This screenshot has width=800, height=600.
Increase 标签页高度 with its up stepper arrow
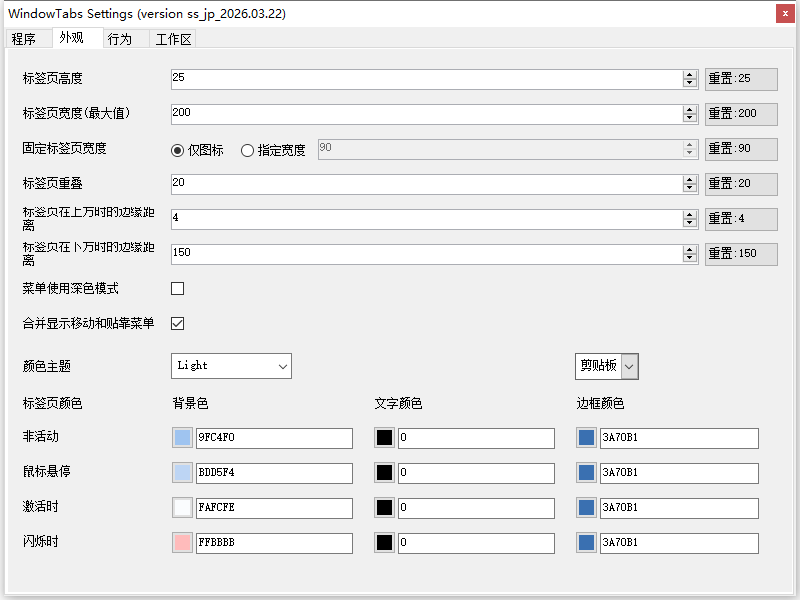tap(689, 74)
